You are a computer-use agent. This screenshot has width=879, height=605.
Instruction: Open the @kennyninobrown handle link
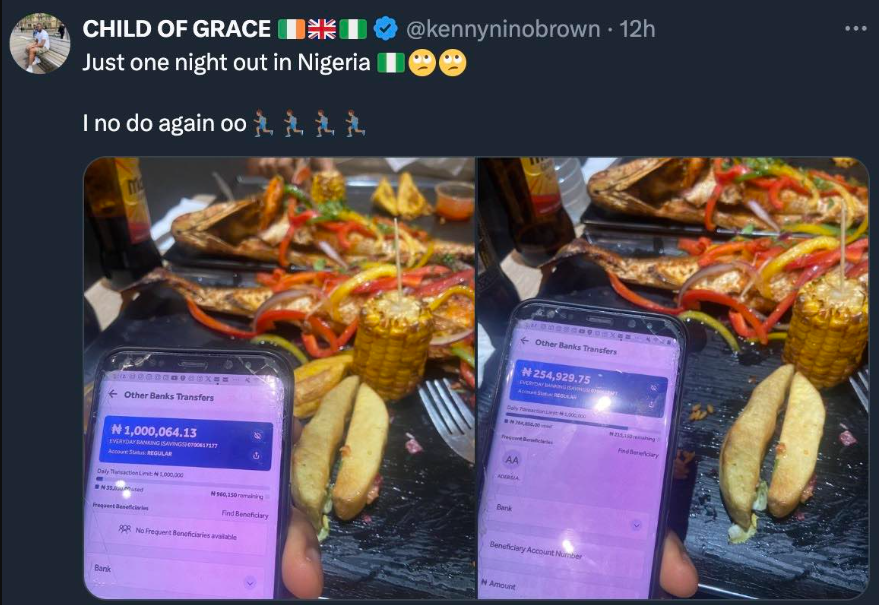[x=503, y=29]
